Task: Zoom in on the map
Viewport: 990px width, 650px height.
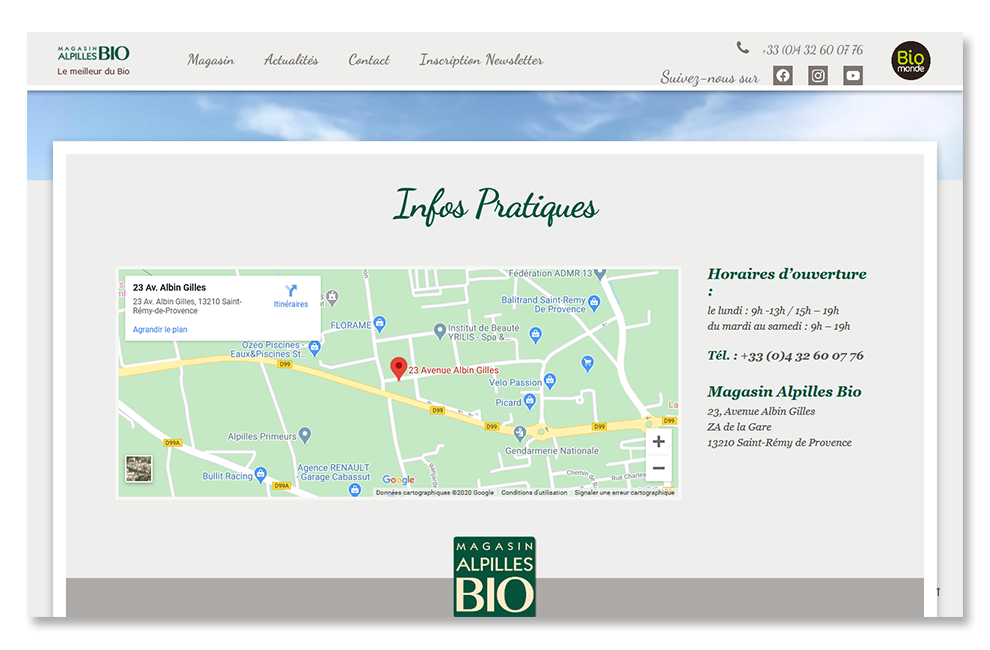Action: (x=658, y=442)
